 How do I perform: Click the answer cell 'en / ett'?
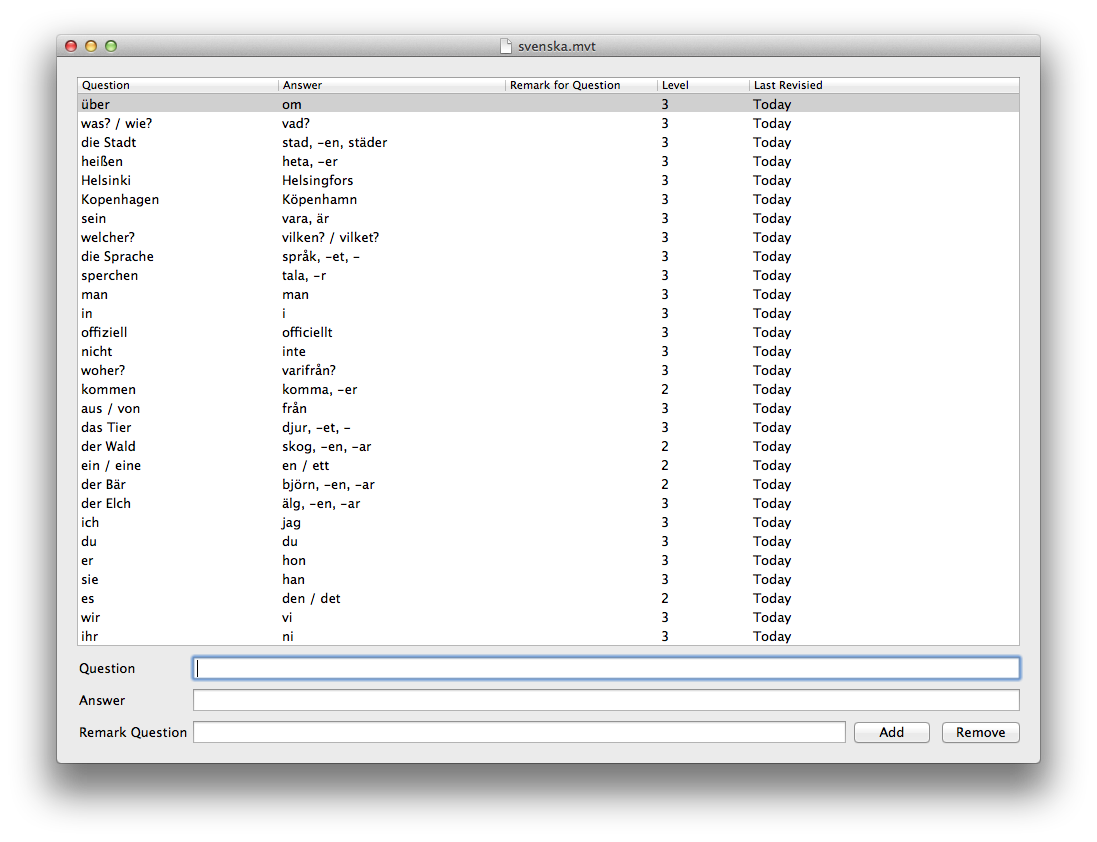pyautogui.click(x=305, y=465)
